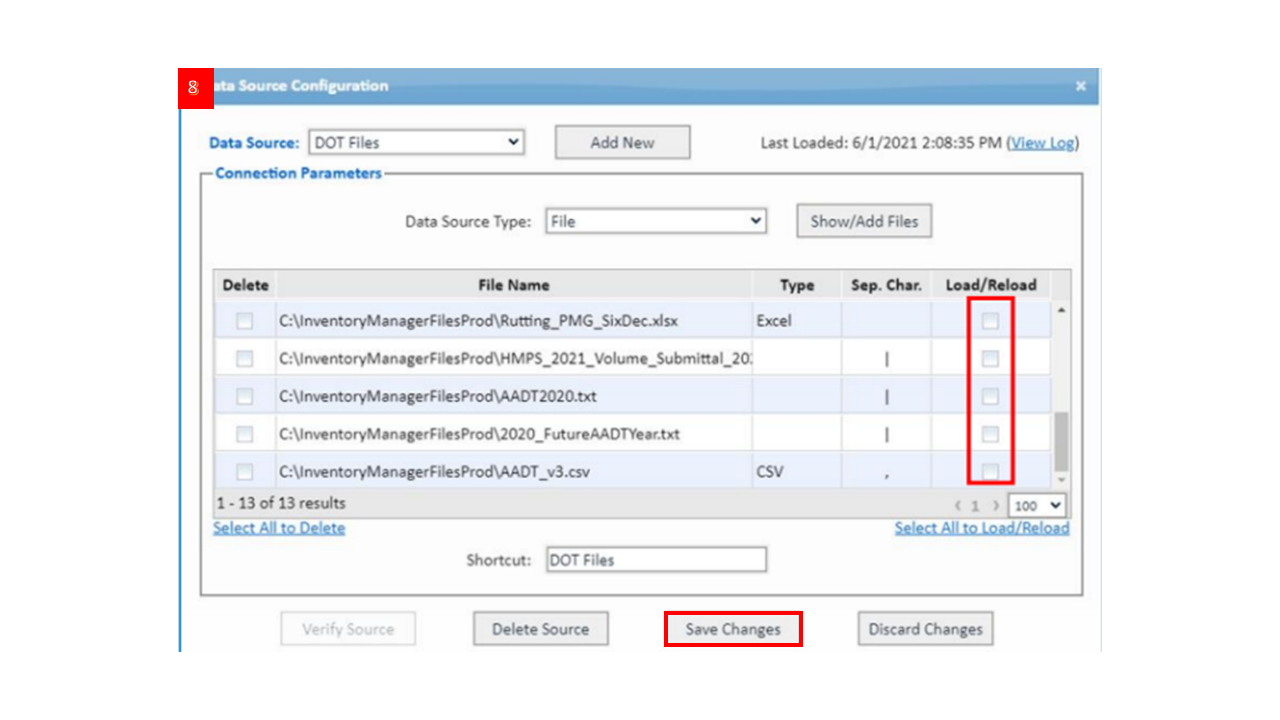Enable Load/Reload for HMPS_2021_Volume_Submittal file

point(990,358)
